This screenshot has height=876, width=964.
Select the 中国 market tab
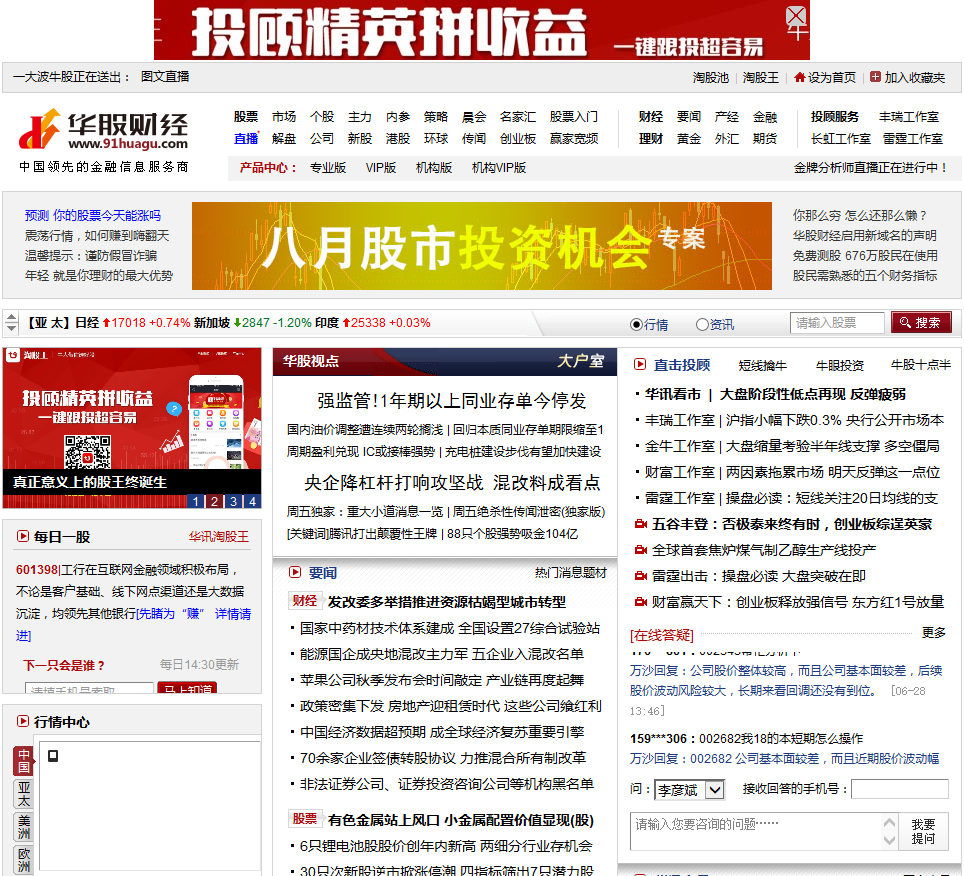click(x=23, y=760)
